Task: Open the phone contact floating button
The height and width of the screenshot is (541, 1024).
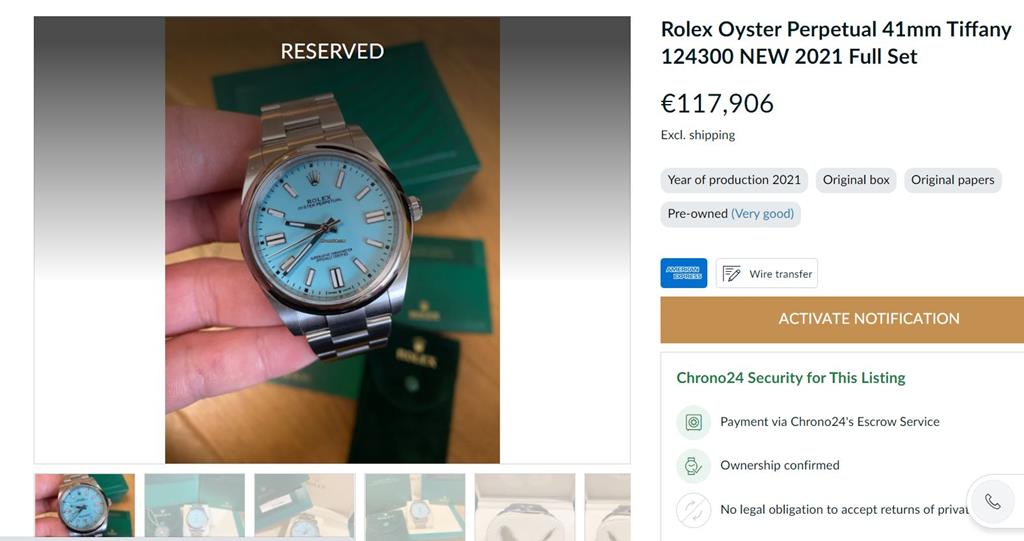Action: 992,502
